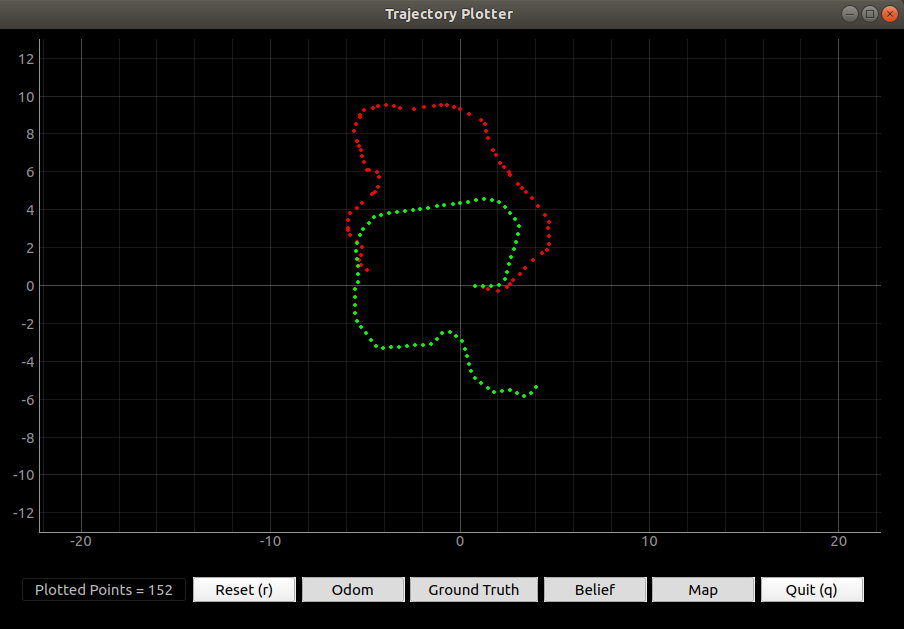Click the x-axis label -10
Image resolution: width=904 pixels, height=629 pixels.
click(x=270, y=541)
